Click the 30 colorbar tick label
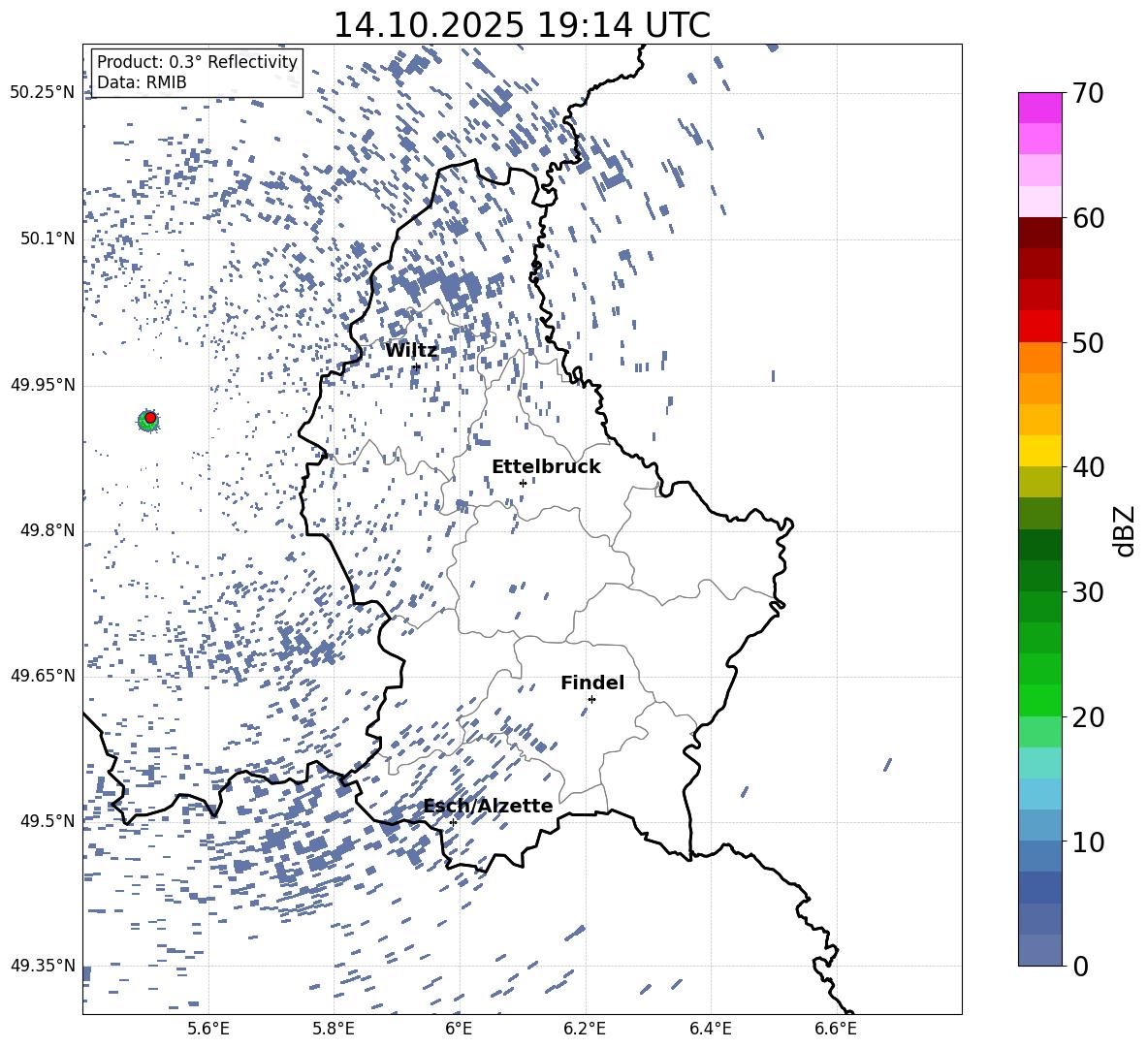Viewport: 1148px width, 1048px height. [1088, 592]
